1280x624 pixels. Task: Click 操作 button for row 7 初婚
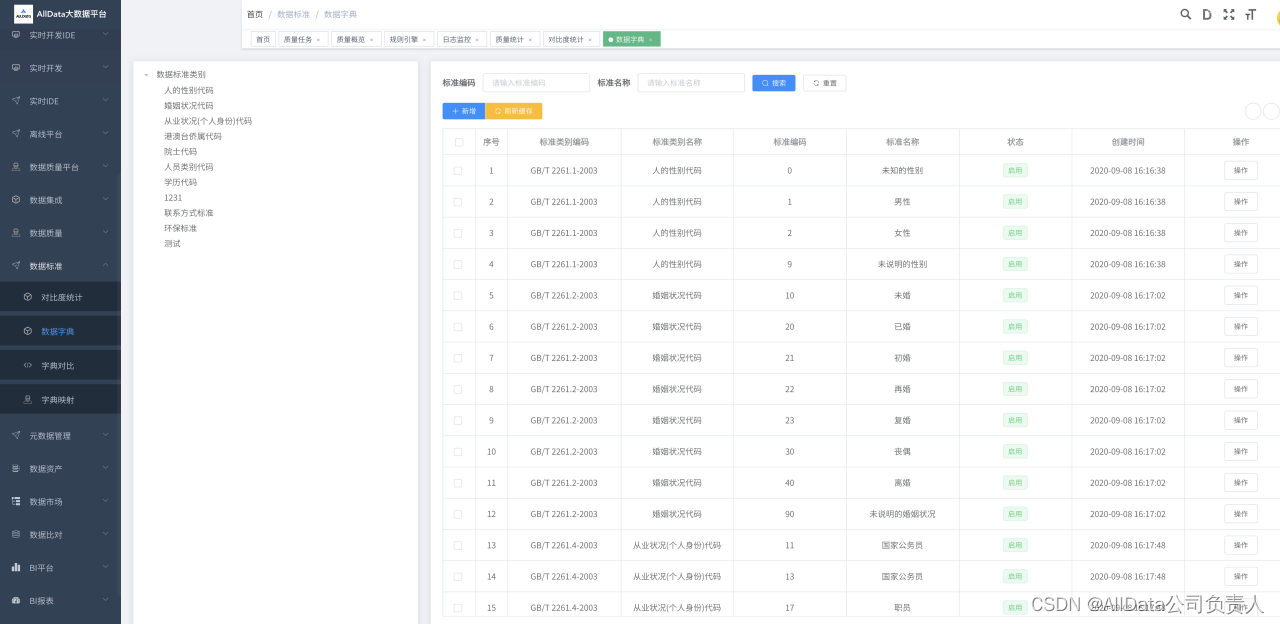(1241, 358)
